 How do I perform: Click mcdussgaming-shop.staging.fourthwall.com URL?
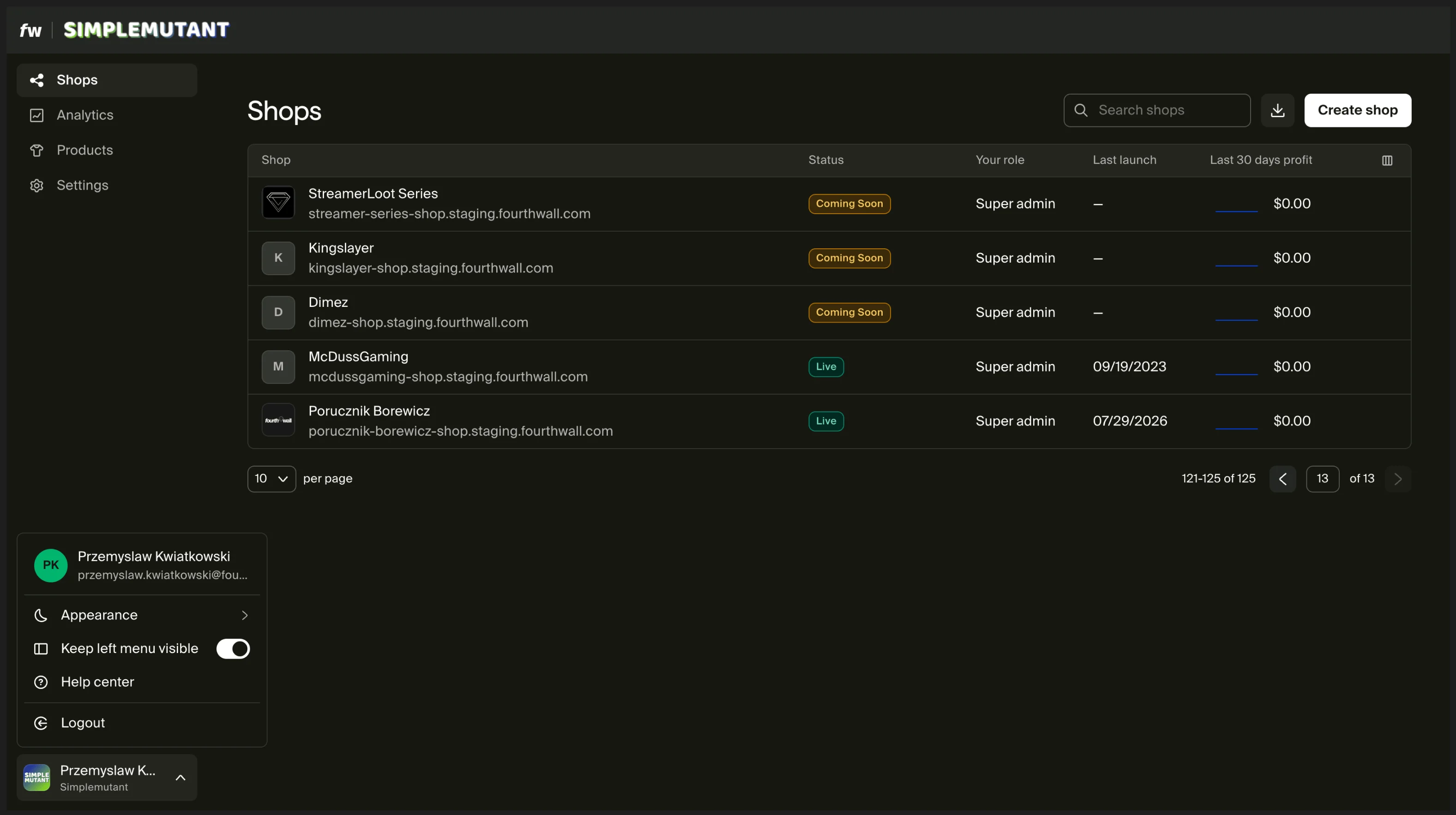point(448,377)
